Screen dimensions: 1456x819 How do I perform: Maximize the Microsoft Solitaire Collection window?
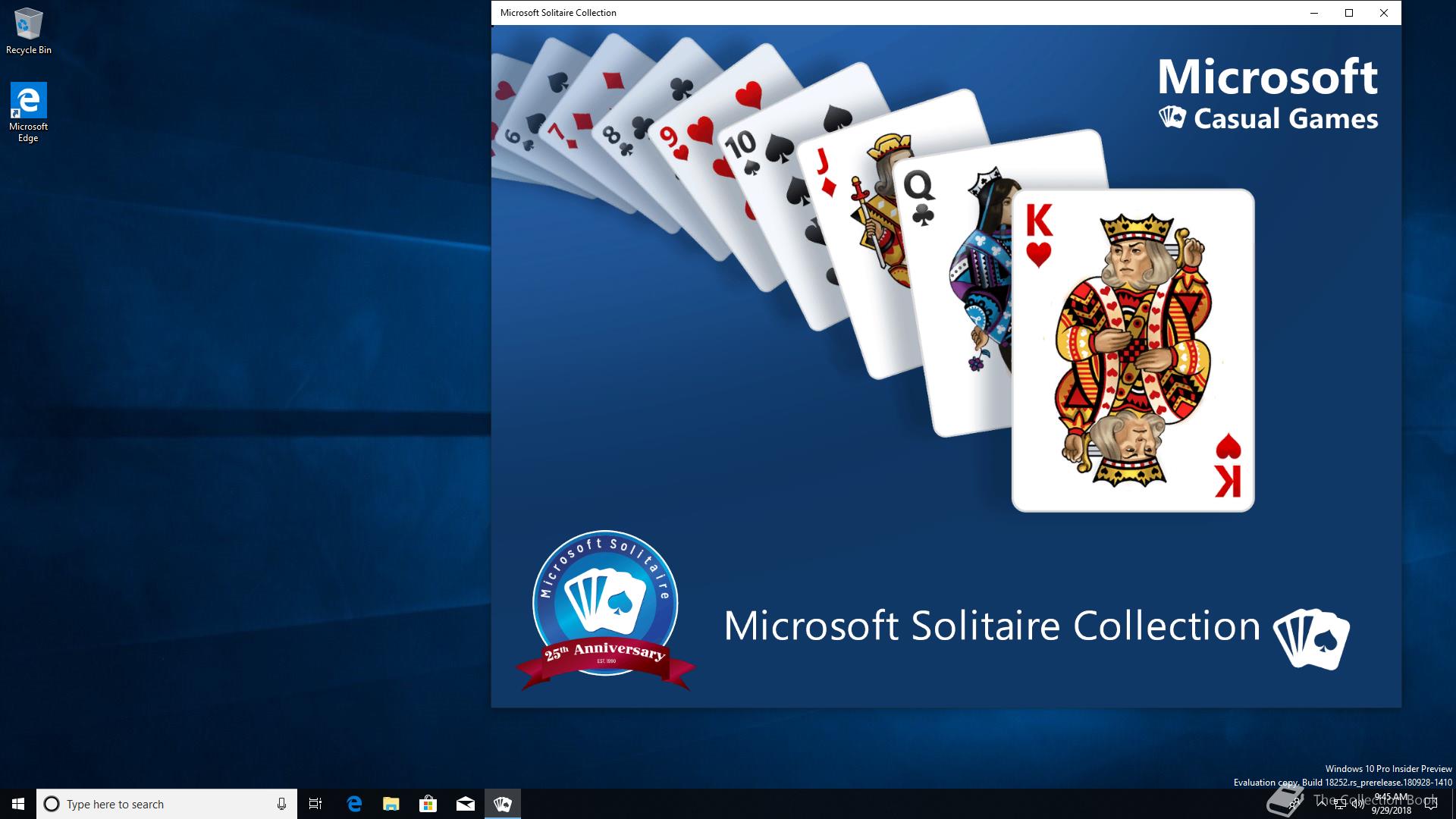pyautogui.click(x=1349, y=13)
